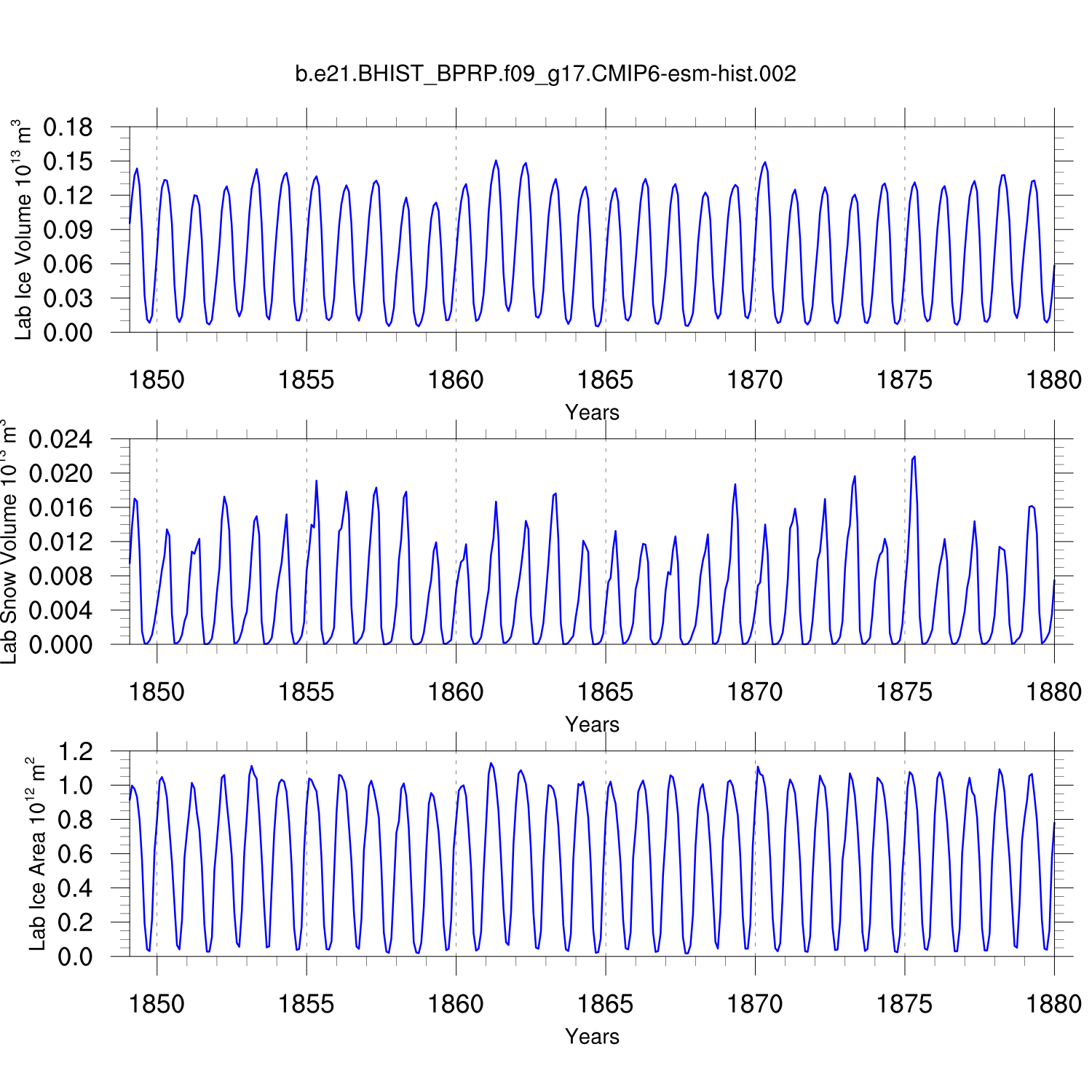1092x1092 pixels.
Task: Select the 1850 tick label in ice volume panel
Action: [x=157, y=380]
